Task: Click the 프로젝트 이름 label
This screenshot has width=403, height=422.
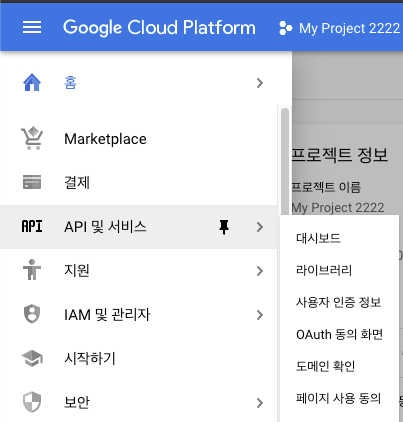Action: point(326,187)
